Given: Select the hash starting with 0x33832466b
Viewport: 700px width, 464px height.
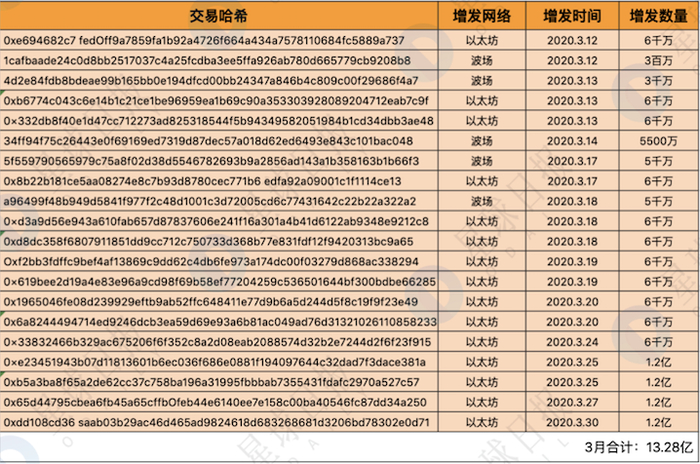Looking at the screenshot, I should click(x=217, y=342).
